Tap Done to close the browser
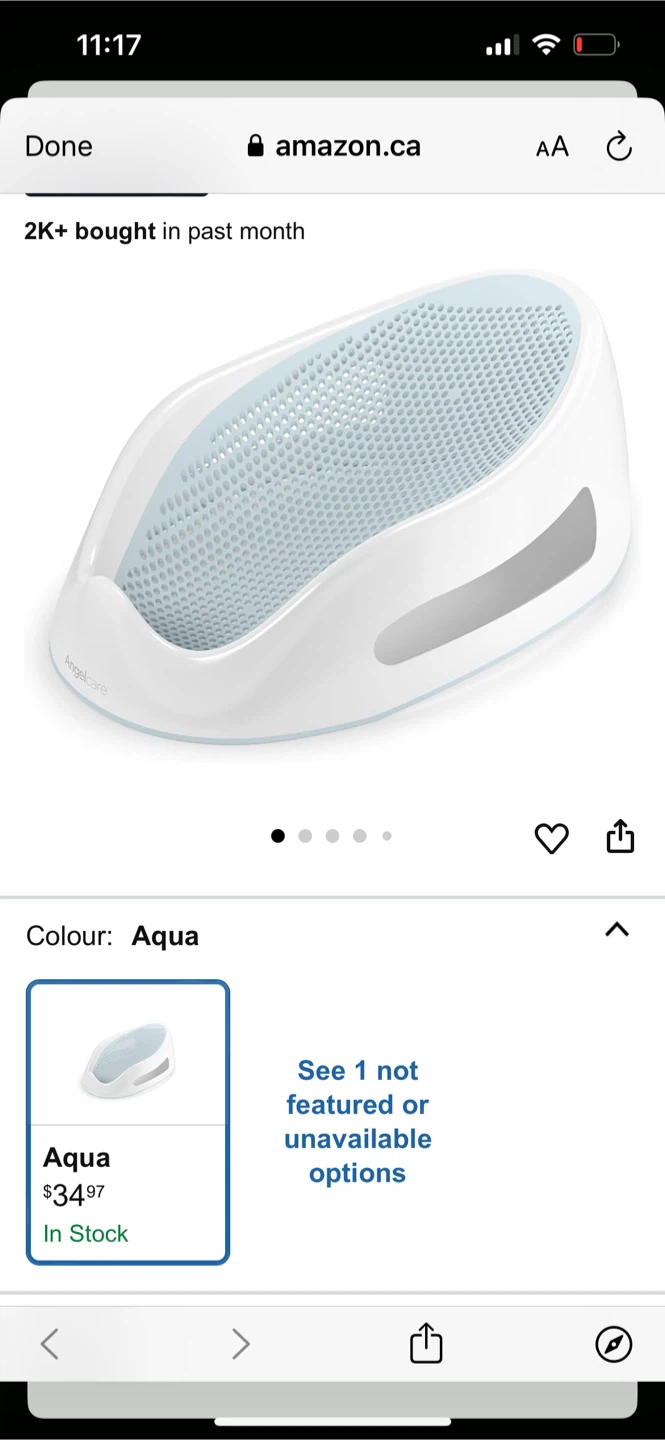Viewport: 665px width, 1440px height. (x=59, y=146)
